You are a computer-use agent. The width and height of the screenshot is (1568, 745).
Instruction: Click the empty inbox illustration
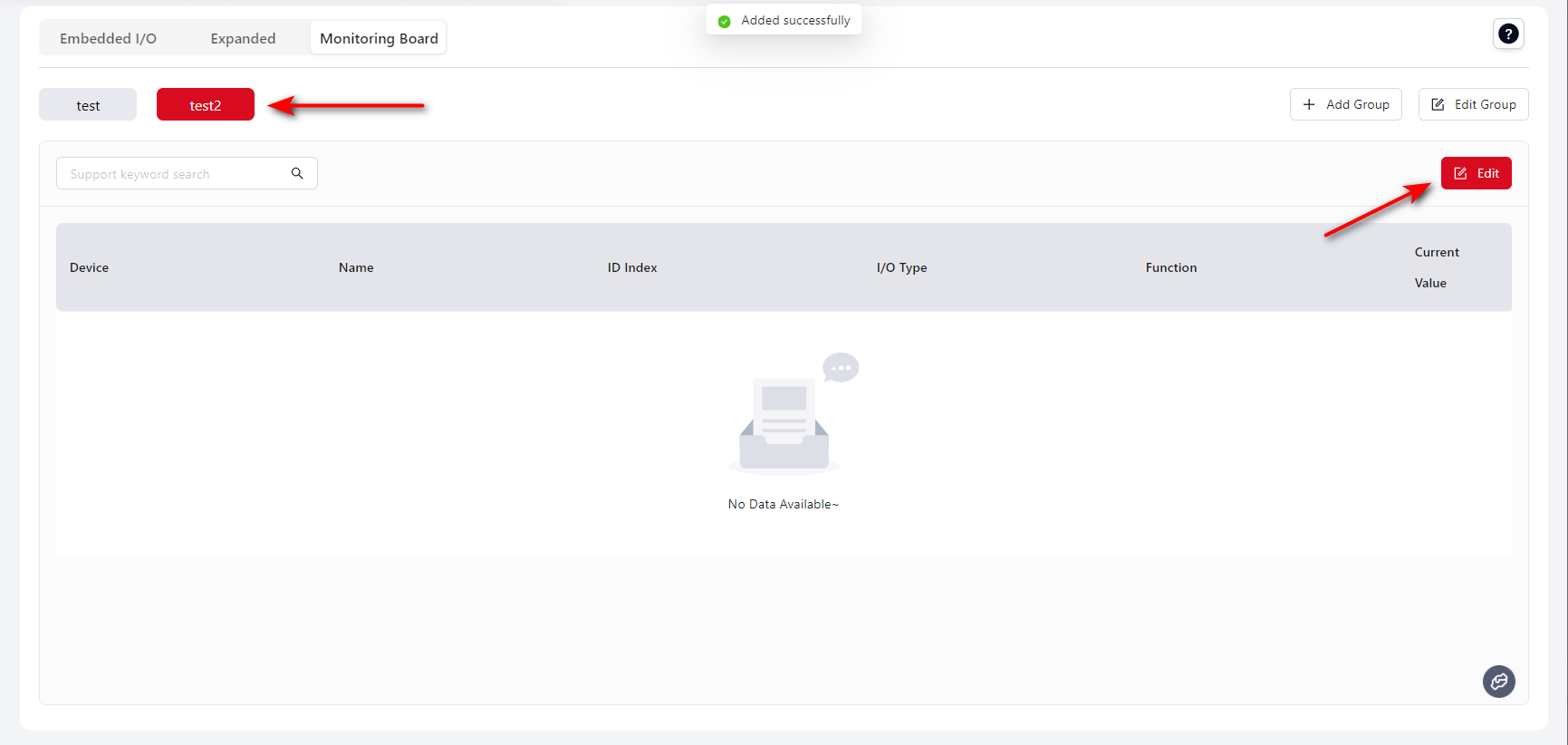(784, 417)
